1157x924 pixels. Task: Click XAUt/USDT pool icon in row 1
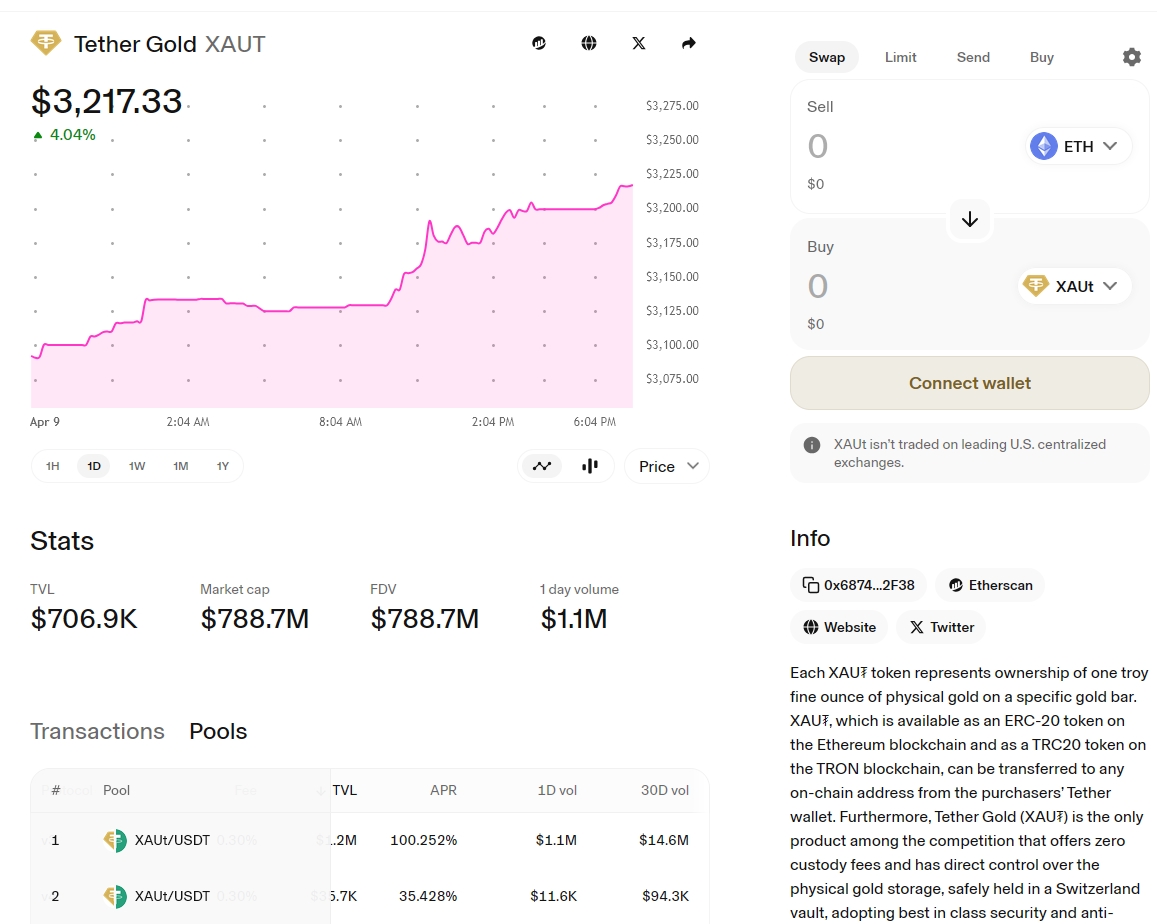[x=114, y=840]
